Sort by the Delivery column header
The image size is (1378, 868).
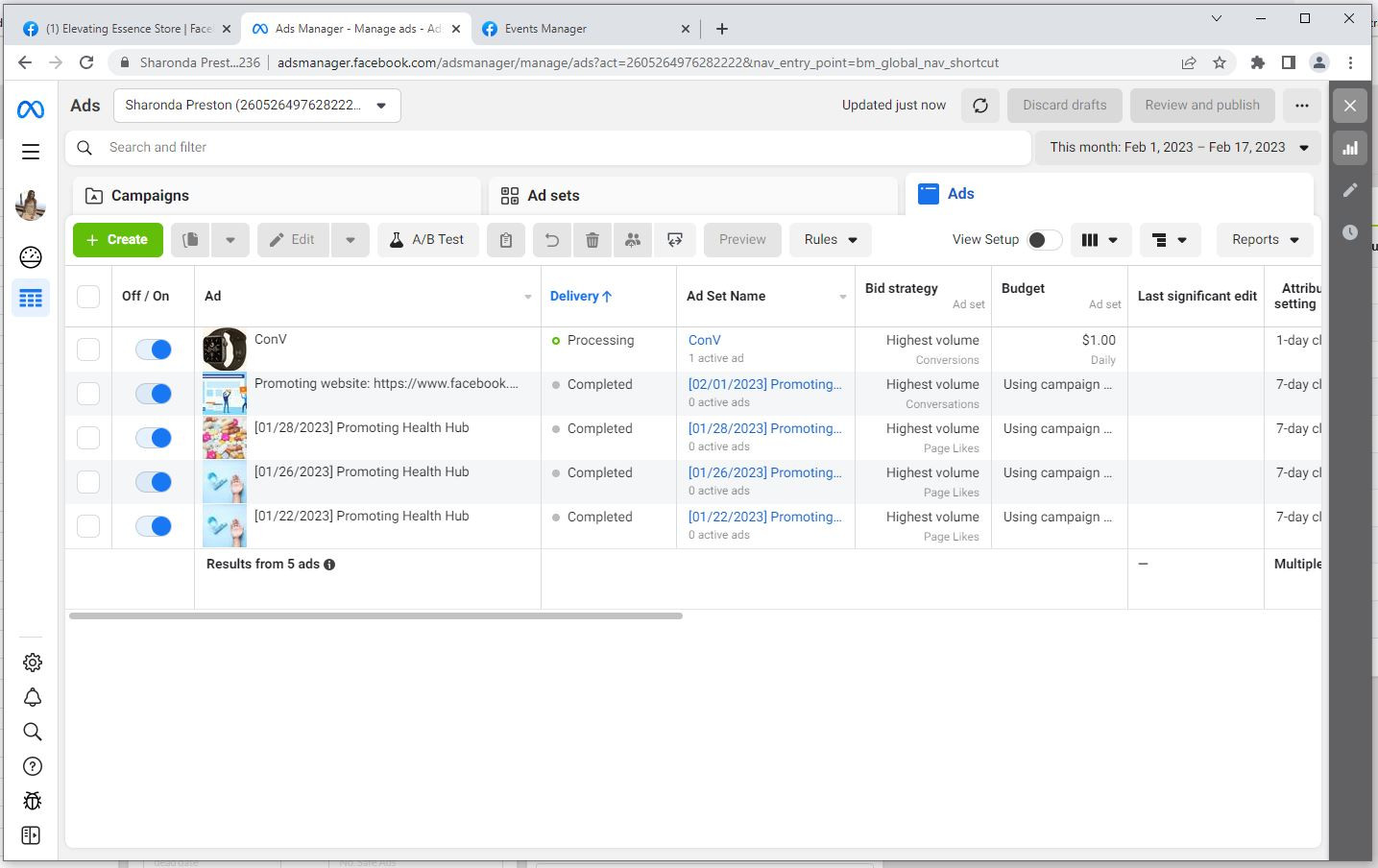click(x=580, y=297)
